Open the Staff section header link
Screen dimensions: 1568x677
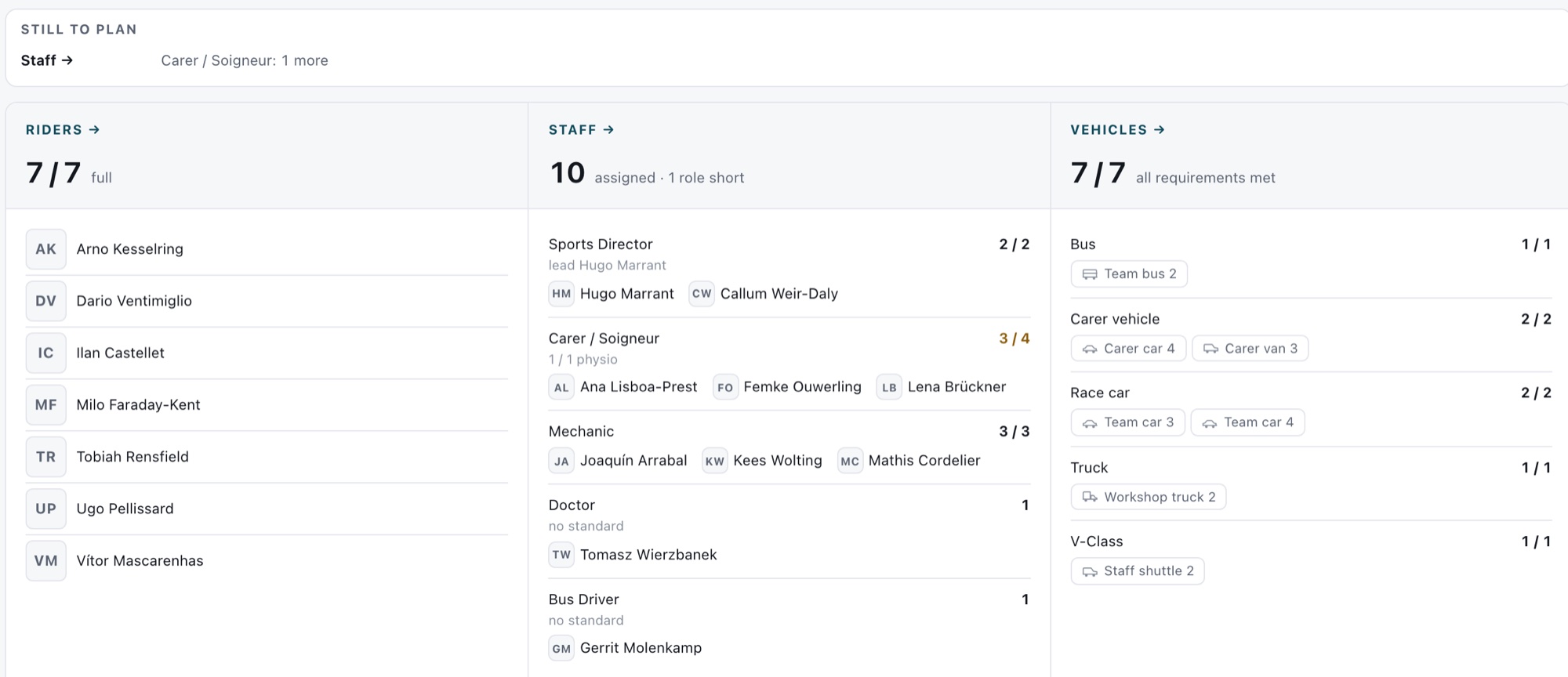[x=581, y=130]
